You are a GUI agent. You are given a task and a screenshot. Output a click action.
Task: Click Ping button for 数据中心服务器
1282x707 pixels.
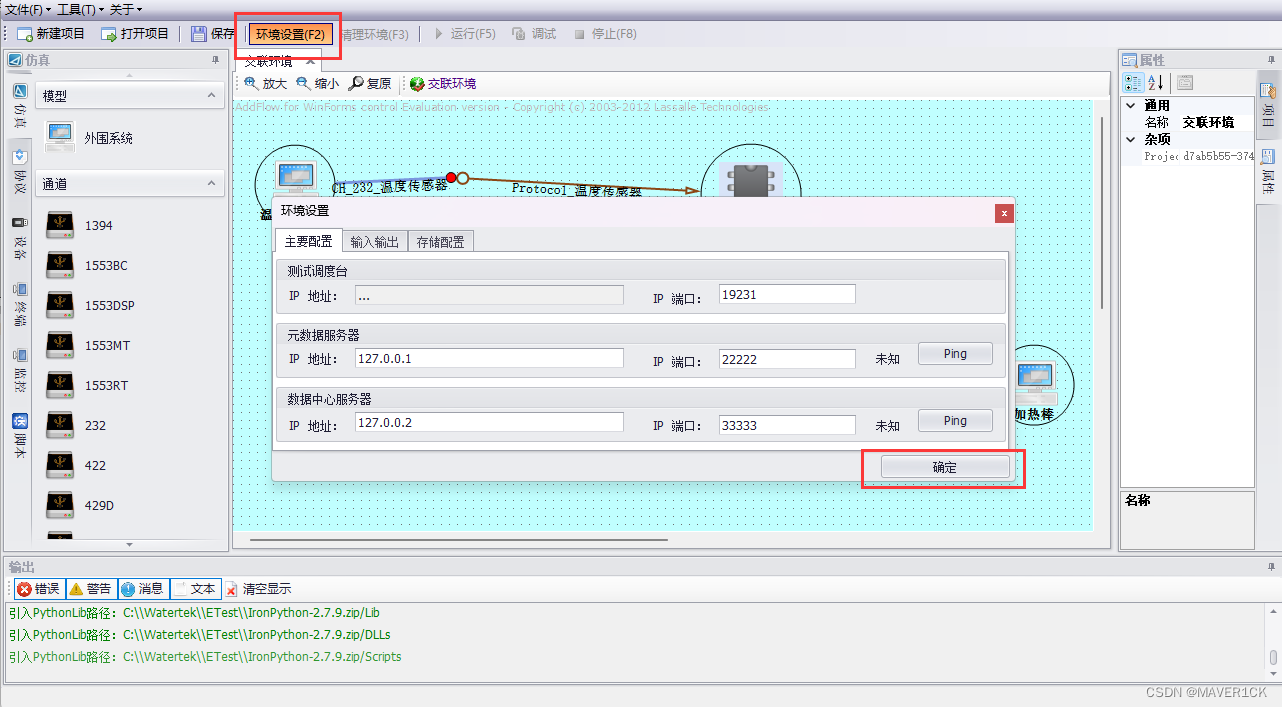(x=955, y=421)
